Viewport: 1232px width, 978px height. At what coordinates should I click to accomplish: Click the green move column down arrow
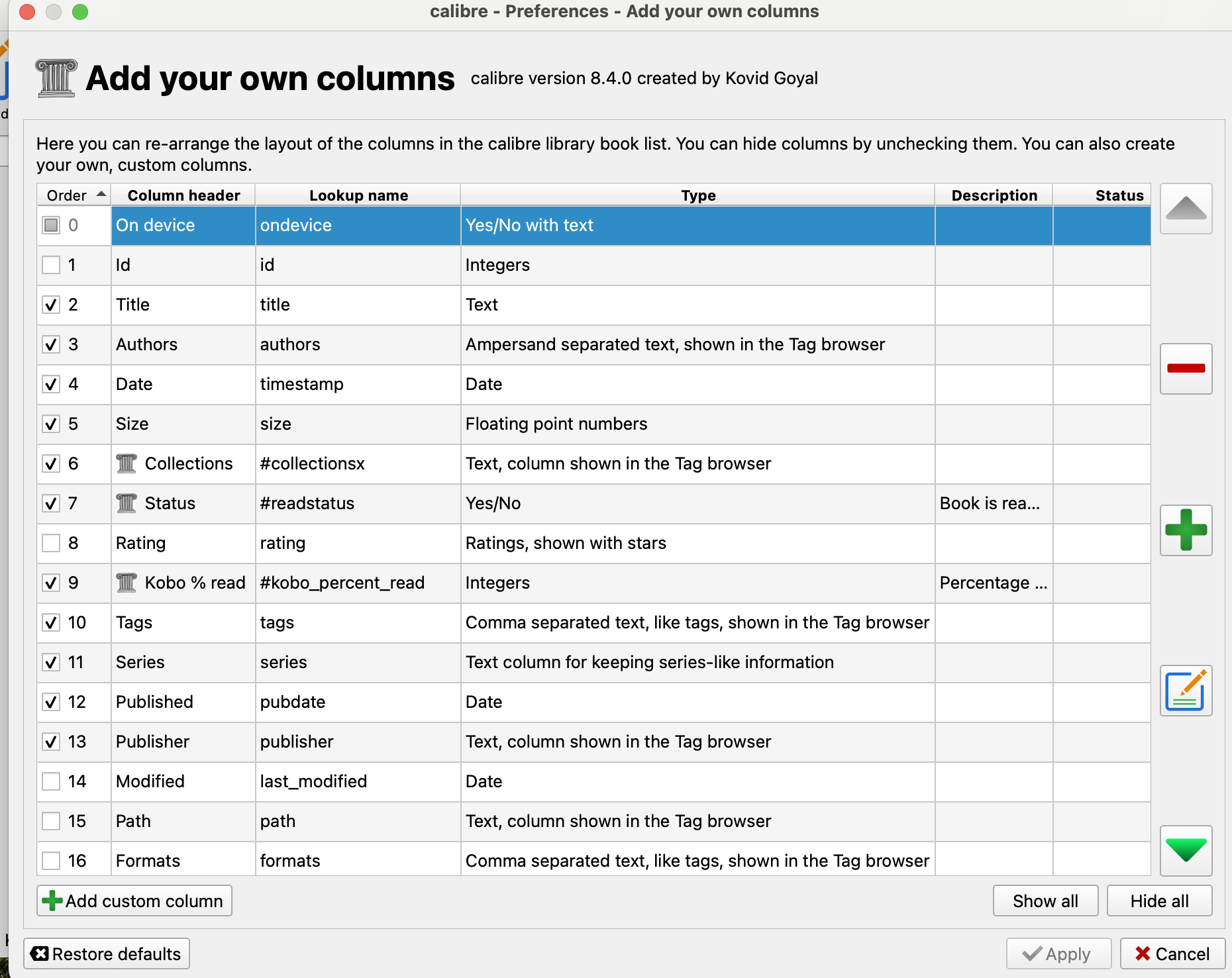coord(1186,851)
